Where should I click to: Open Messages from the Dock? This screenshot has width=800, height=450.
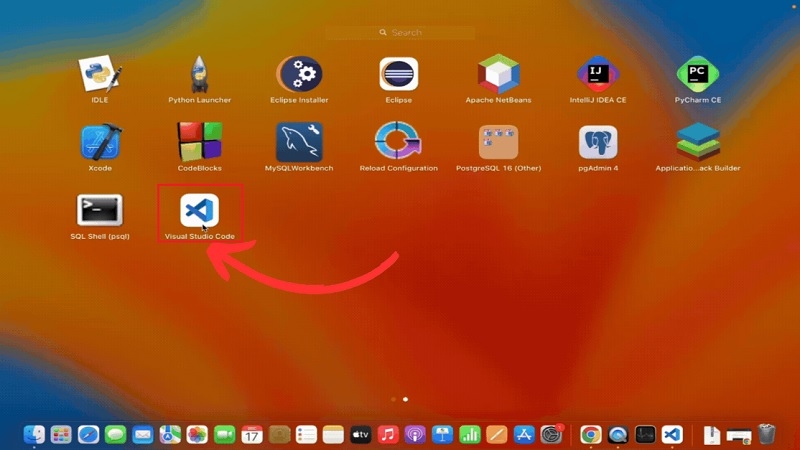point(115,435)
